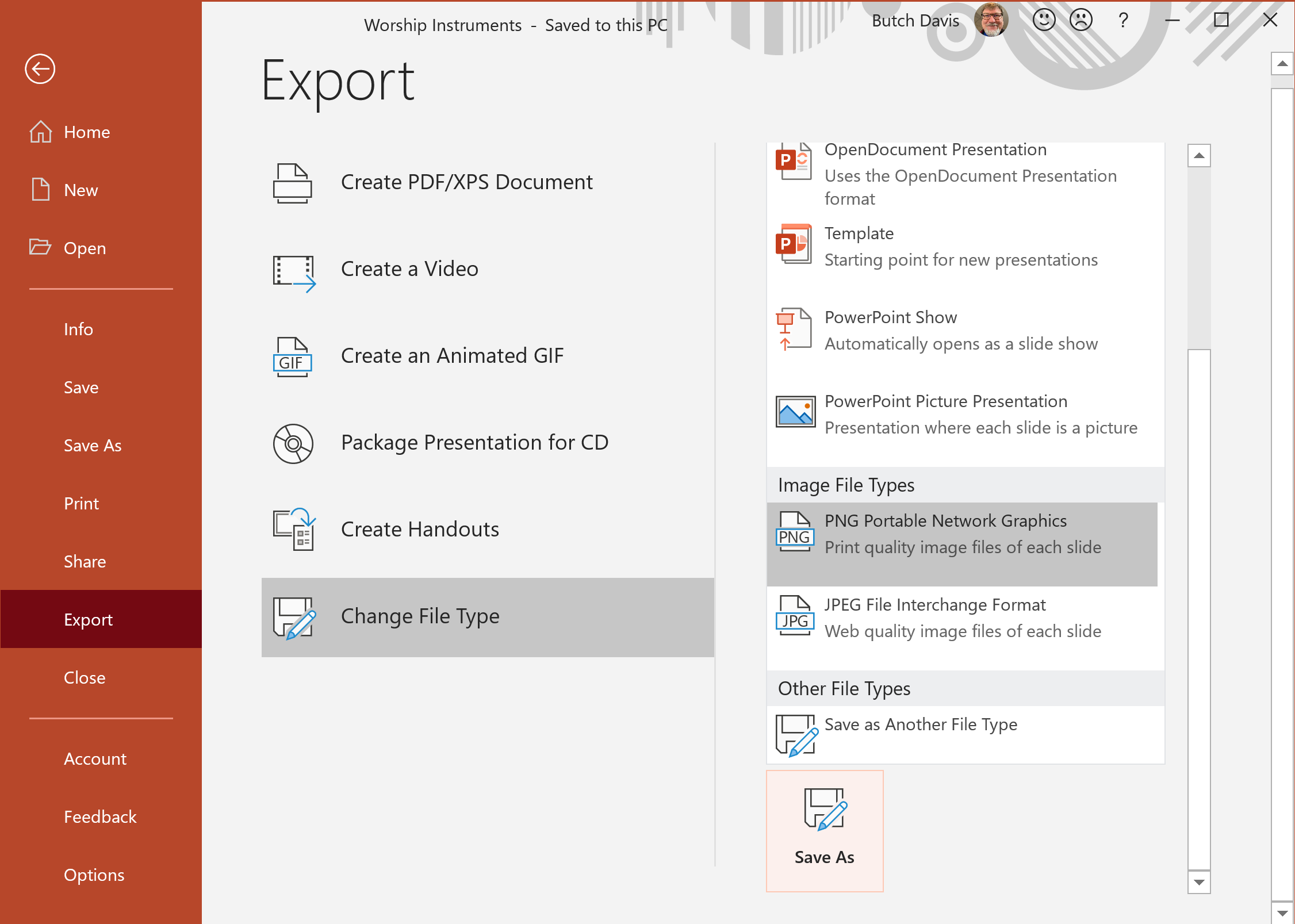The height and width of the screenshot is (924, 1295).
Task: Click file type list scroll-down arrow
Action: (x=1199, y=882)
